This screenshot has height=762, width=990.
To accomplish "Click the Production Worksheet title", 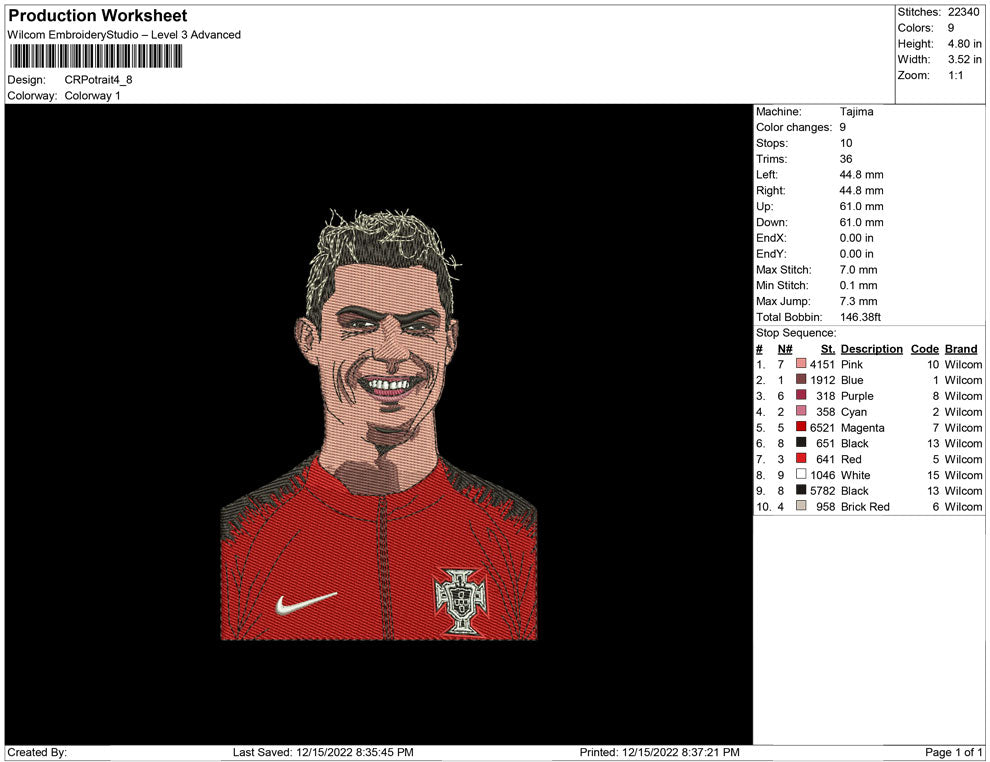I will [98, 16].
